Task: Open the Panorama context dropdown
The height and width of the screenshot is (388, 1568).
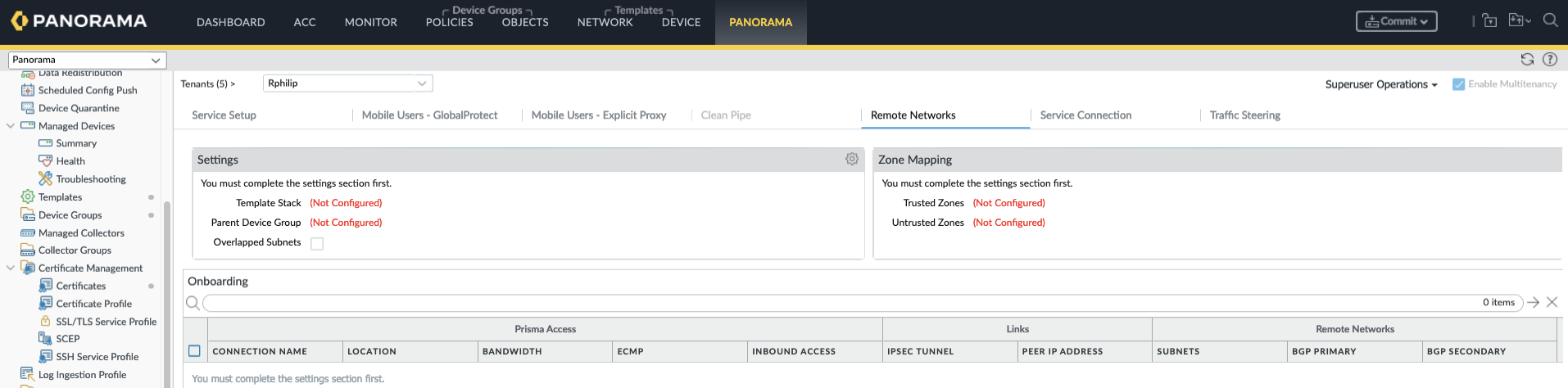Action: click(x=87, y=60)
